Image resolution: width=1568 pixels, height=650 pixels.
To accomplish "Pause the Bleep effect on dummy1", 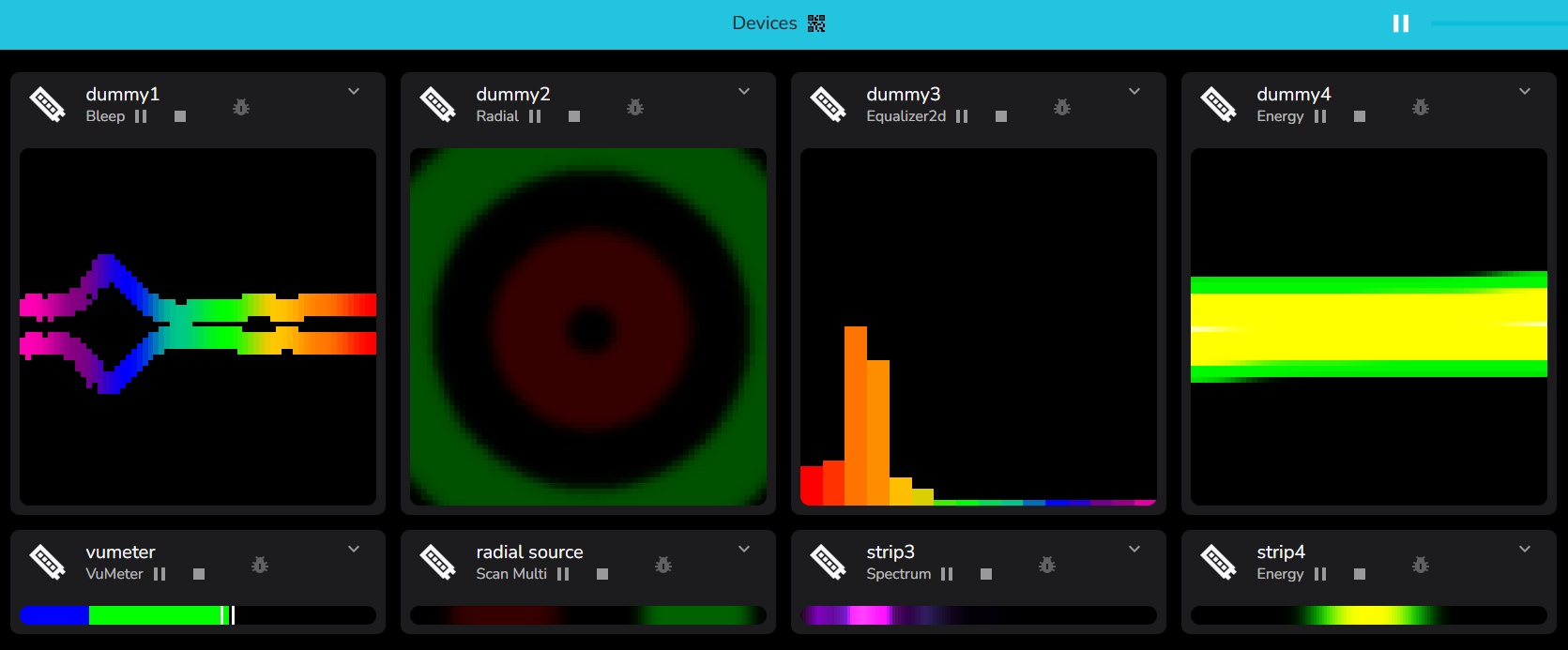I will [141, 116].
